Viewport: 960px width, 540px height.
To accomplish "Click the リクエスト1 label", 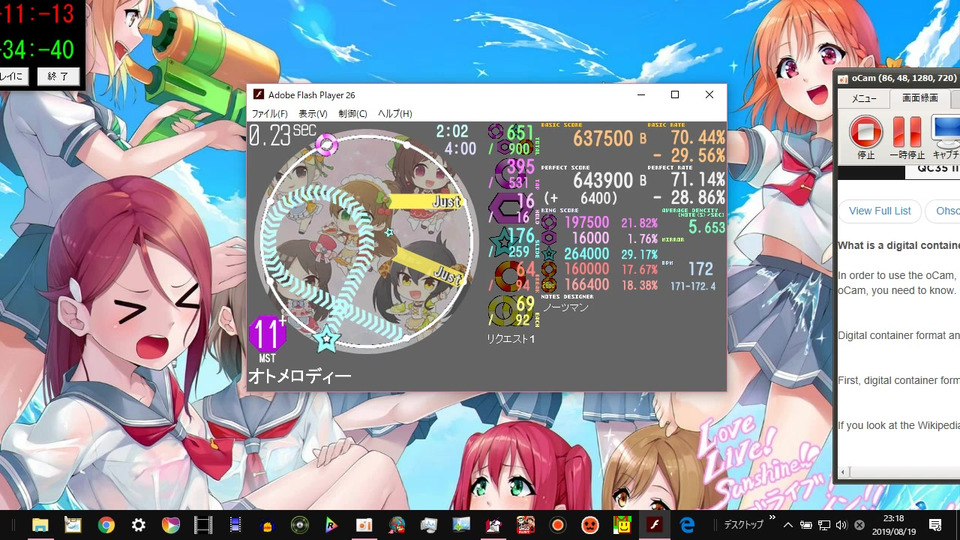I will coord(511,339).
